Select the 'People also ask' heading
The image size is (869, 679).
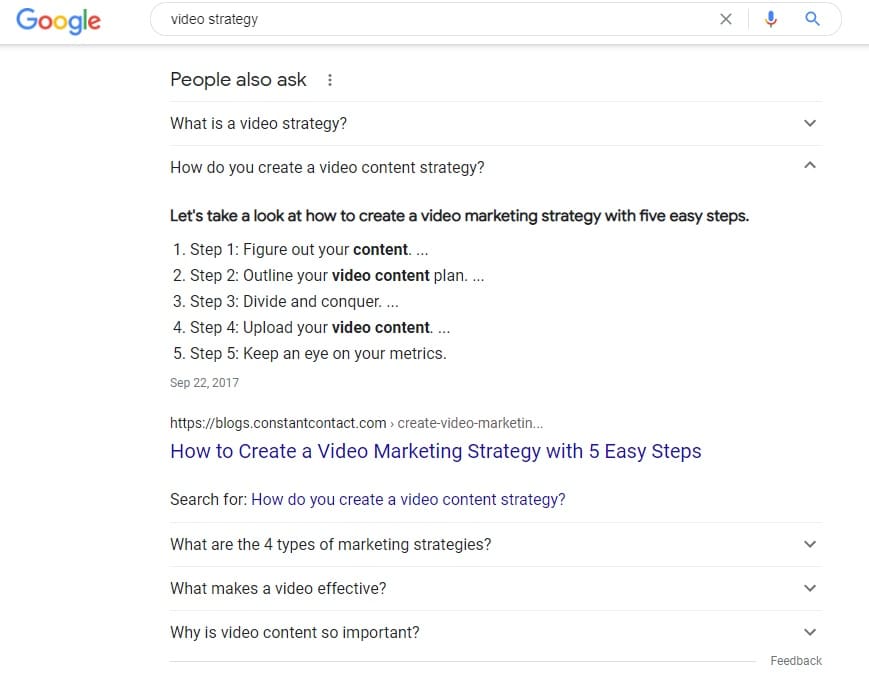(238, 79)
